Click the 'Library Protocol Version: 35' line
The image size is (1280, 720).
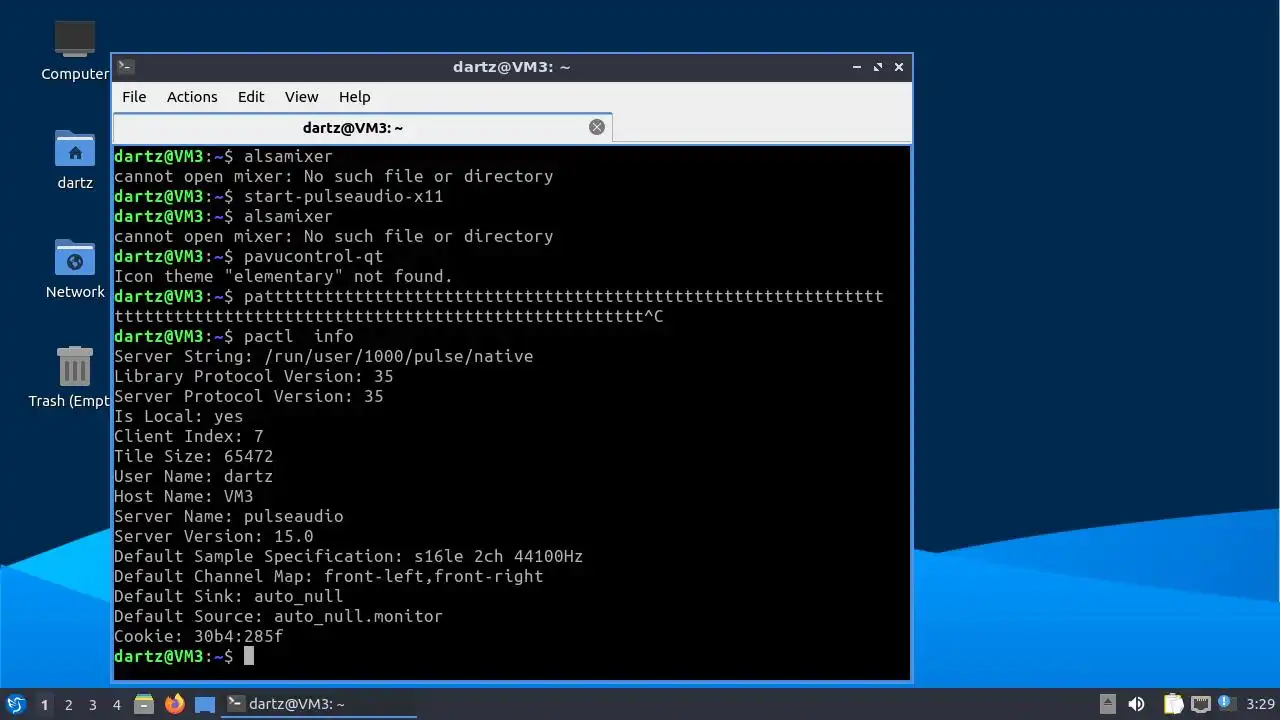point(254,376)
